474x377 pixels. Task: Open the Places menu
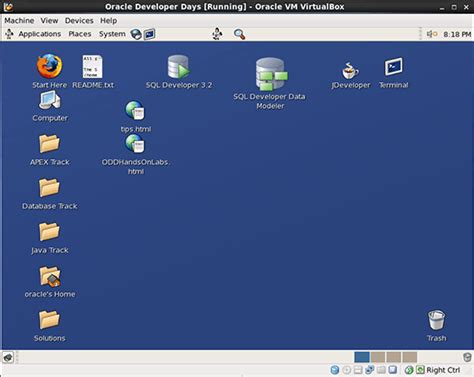(80, 34)
